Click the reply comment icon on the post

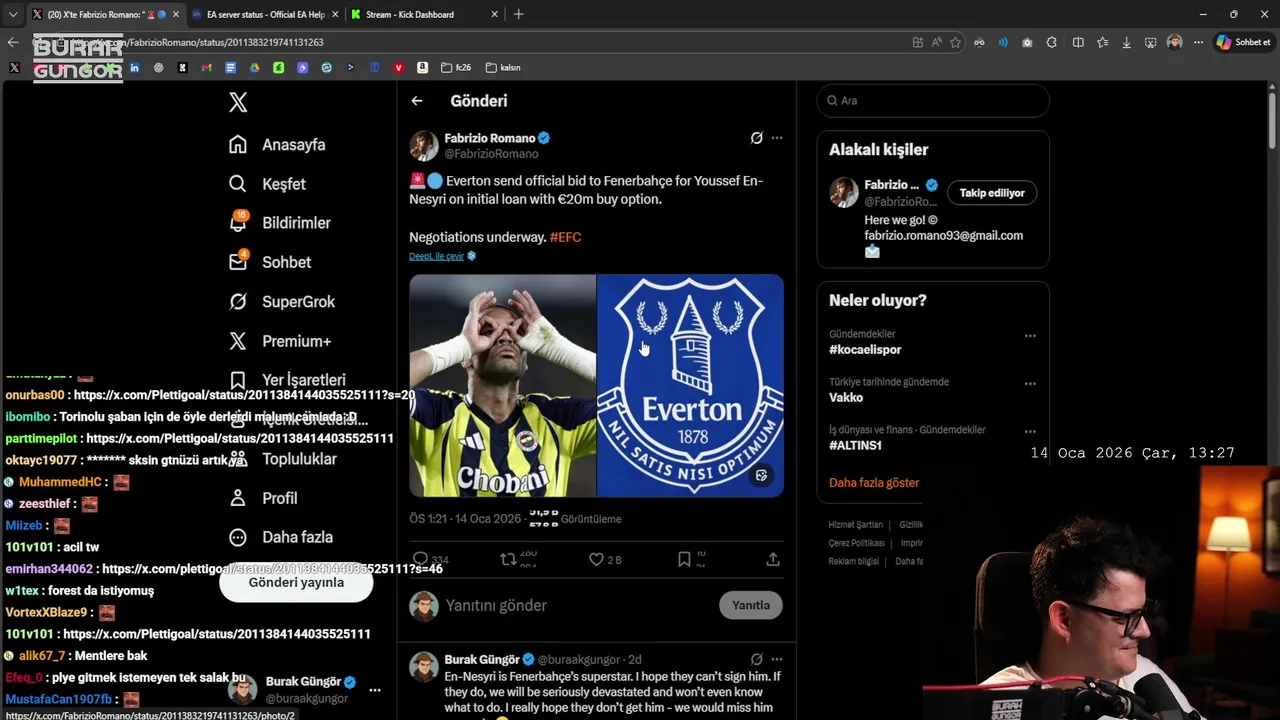click(420, 560)
